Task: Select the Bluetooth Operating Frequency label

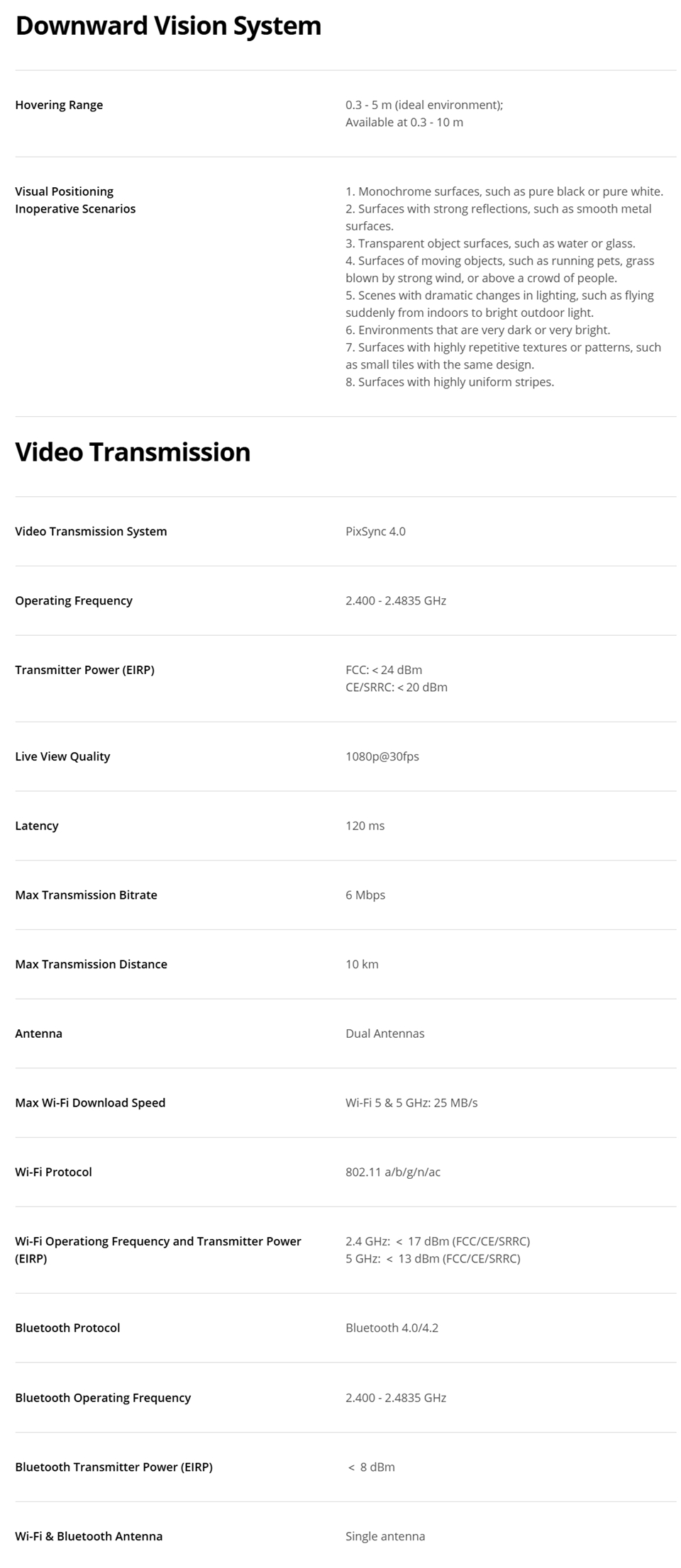Action: click(x=103, y=1398)
